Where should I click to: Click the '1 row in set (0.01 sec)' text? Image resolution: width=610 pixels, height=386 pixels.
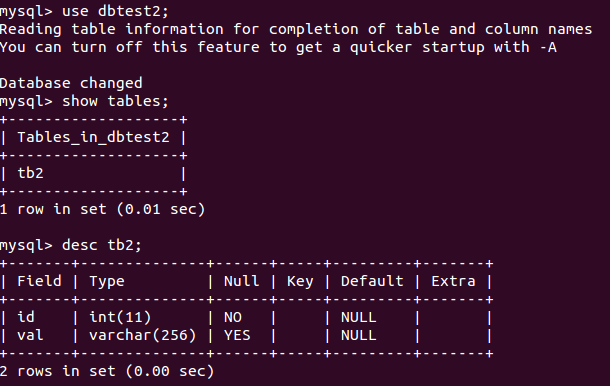[x=103, y=209]
